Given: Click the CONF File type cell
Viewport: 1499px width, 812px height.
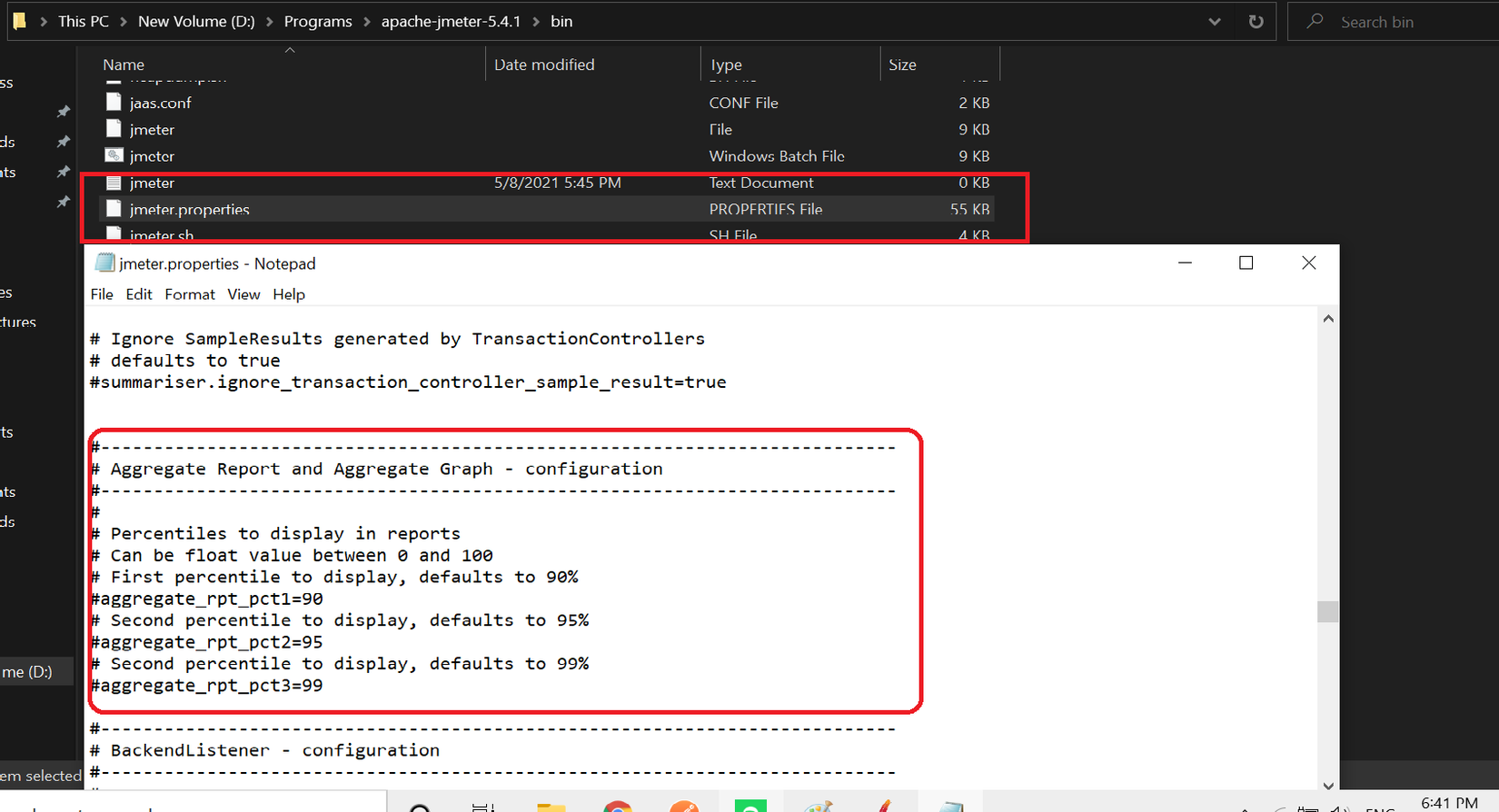Looking at the screenshot, I should pos(743,103).
